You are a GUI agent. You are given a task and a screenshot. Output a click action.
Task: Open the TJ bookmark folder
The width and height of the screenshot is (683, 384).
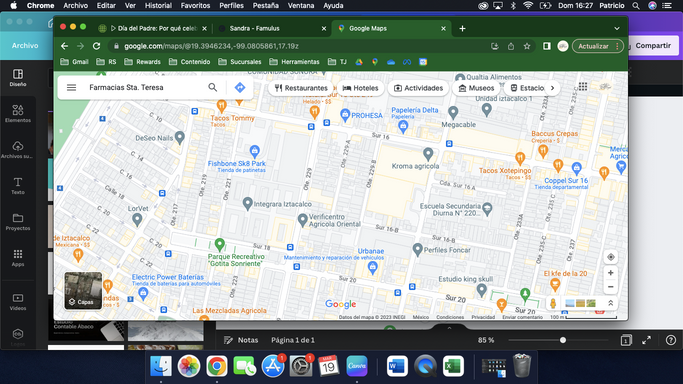pos(337,62)
